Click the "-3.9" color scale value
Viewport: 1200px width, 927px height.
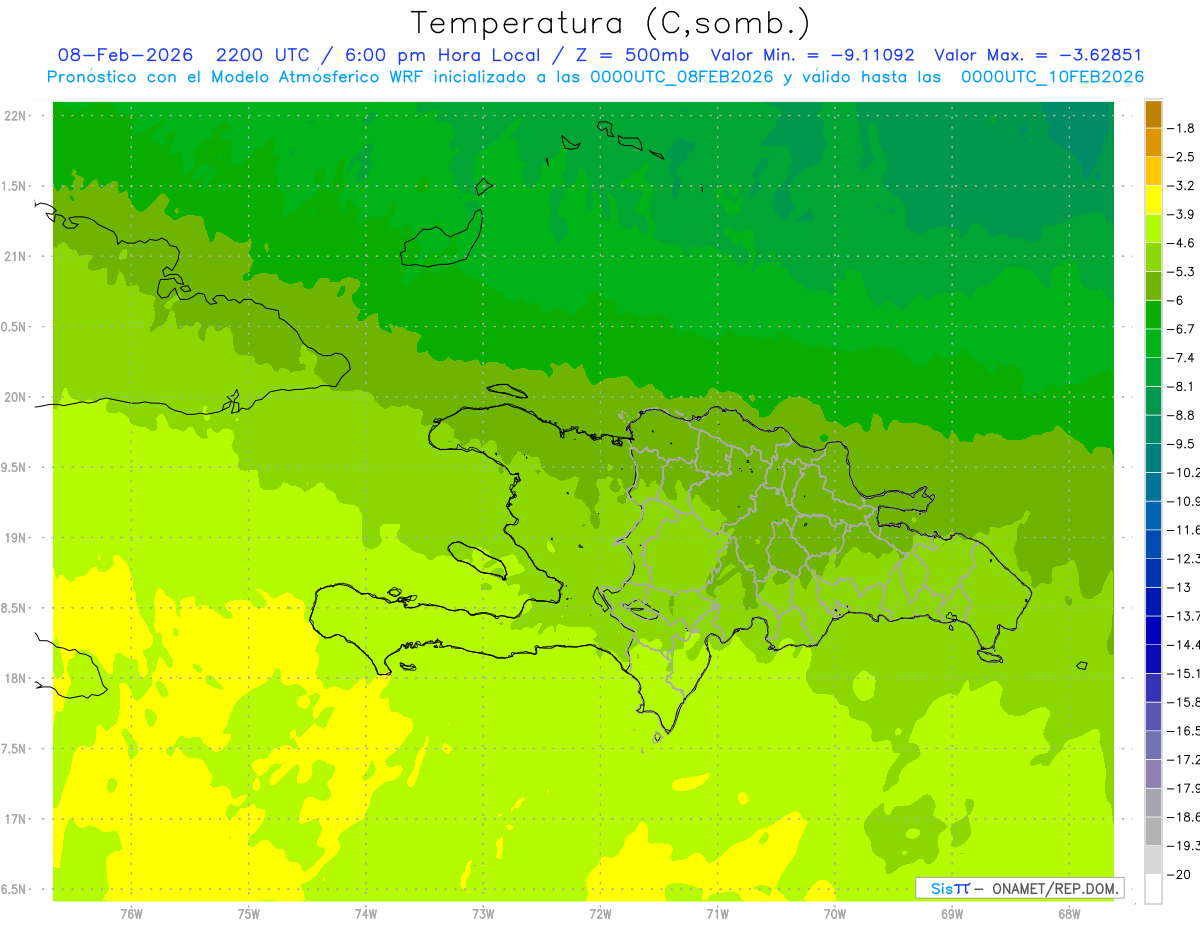(x=1180, y=214)
